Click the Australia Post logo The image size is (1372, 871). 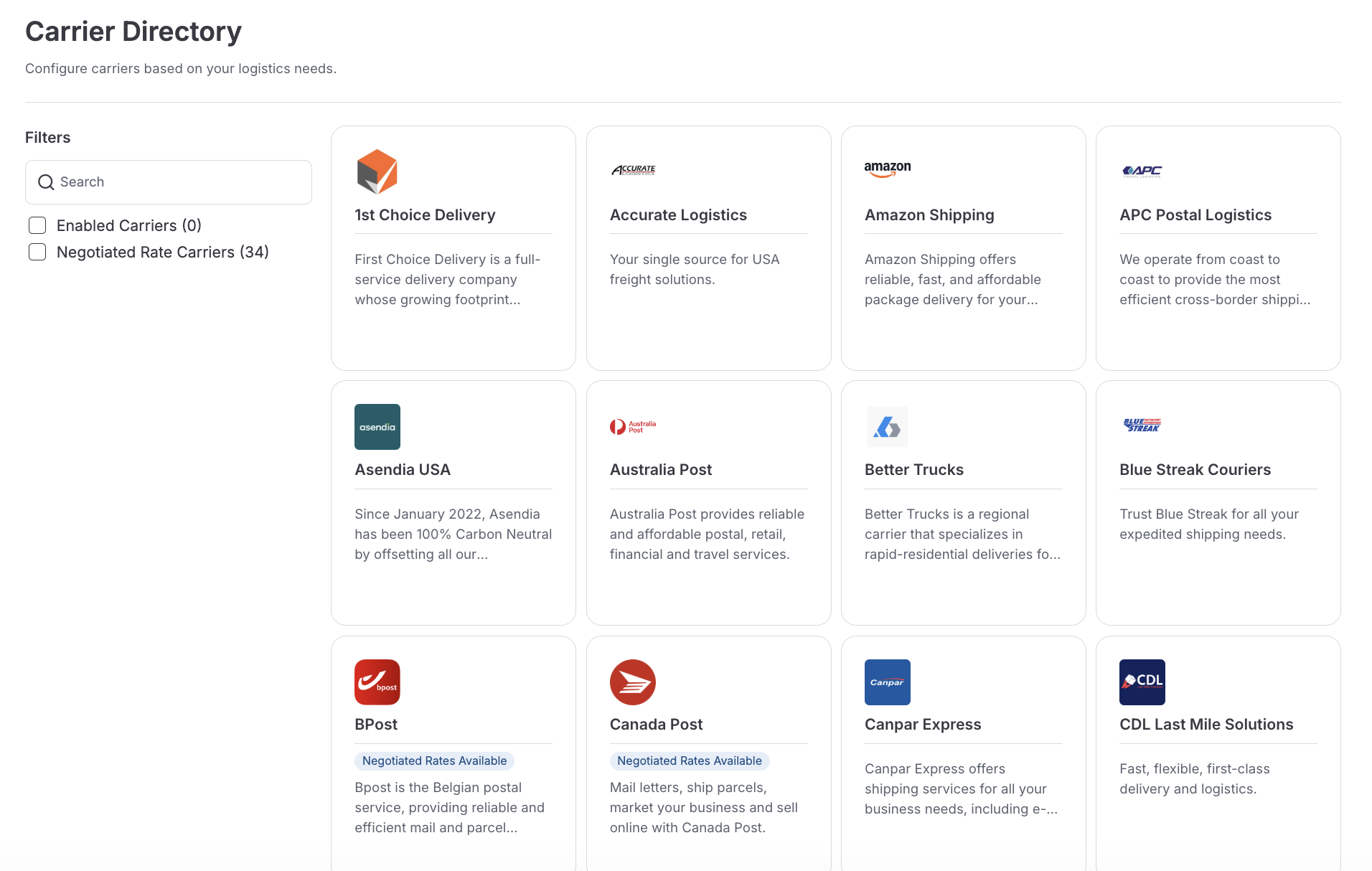tap(633, 427)
